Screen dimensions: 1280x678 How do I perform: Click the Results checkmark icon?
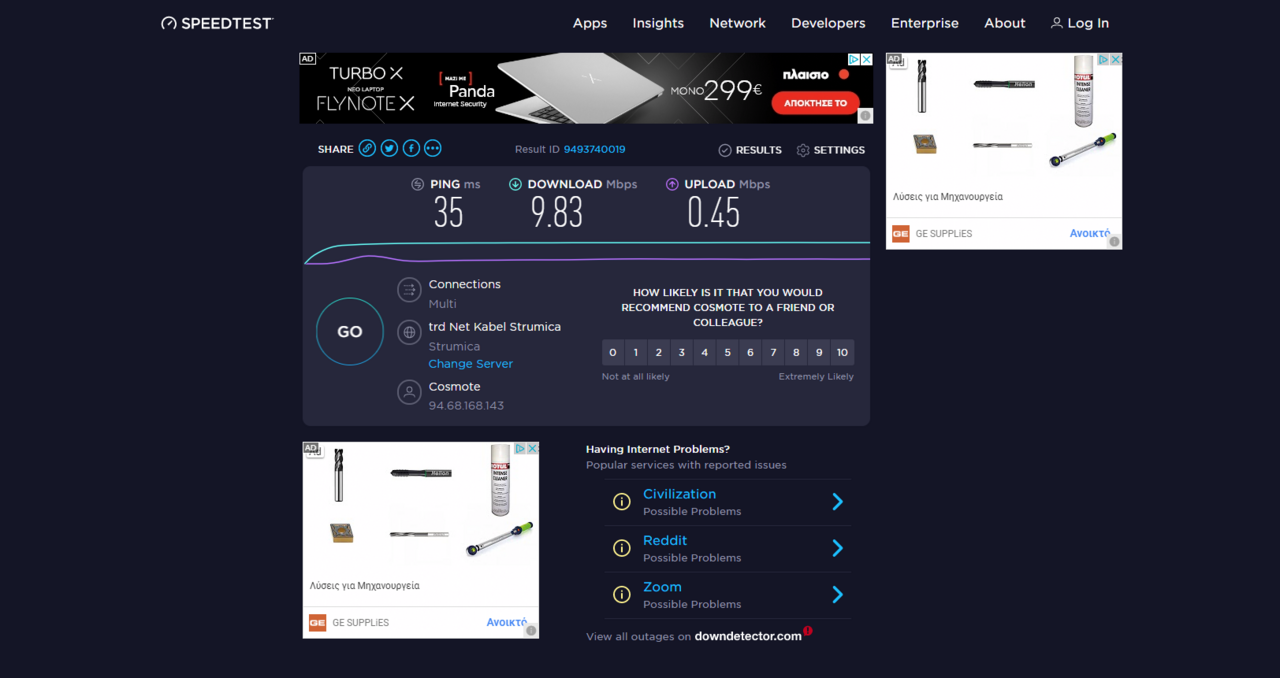pos(725,150)
